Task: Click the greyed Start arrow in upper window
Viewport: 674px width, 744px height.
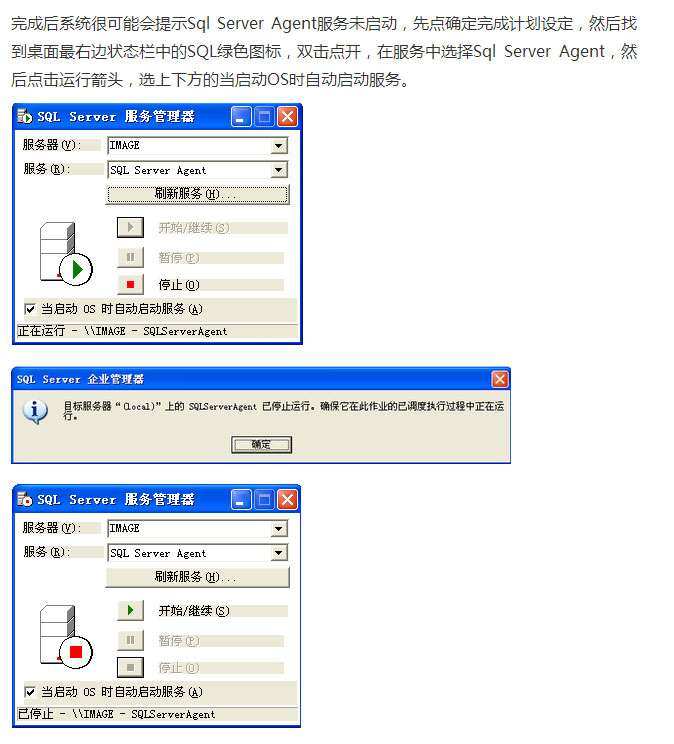Action: [130, 227]
